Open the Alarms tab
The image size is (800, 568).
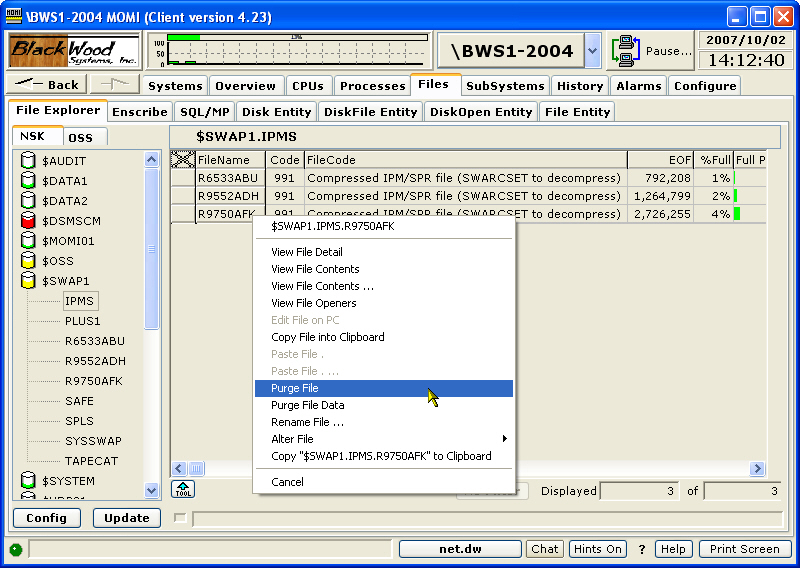(x=639, y=86)
